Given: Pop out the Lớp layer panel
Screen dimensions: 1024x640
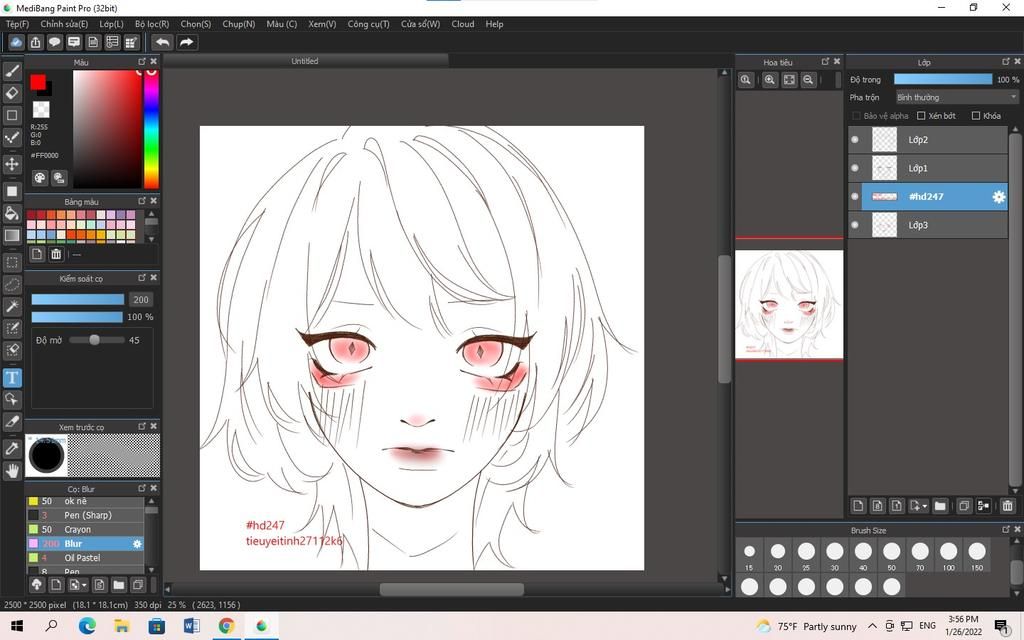Looking at the screenshot, I should coord(1006,61).
